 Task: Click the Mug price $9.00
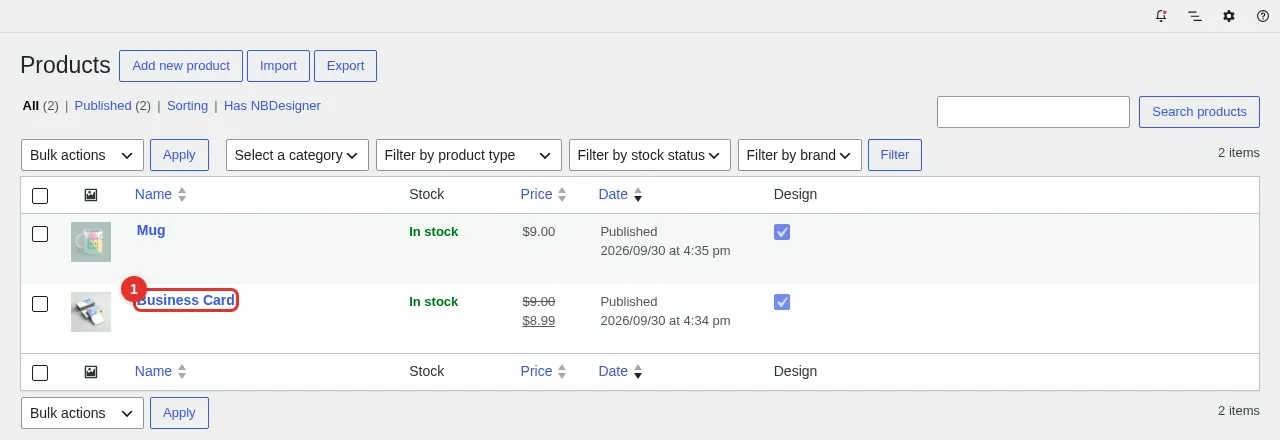click(539, 232)
